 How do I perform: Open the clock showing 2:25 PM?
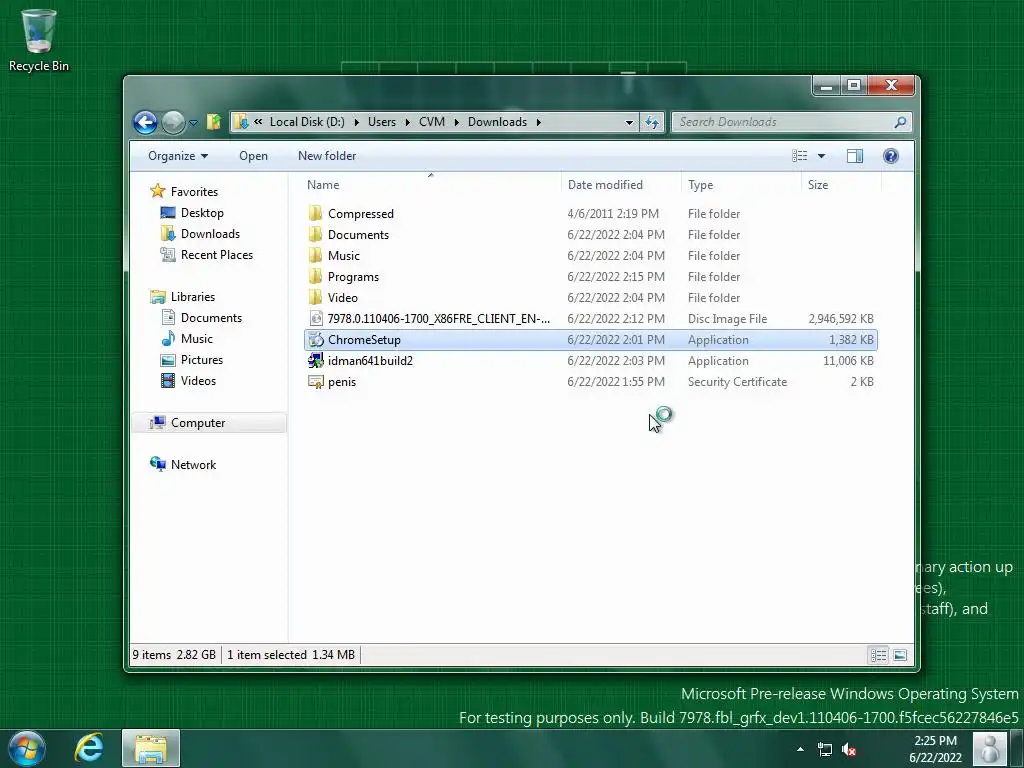tap(935, 749)
